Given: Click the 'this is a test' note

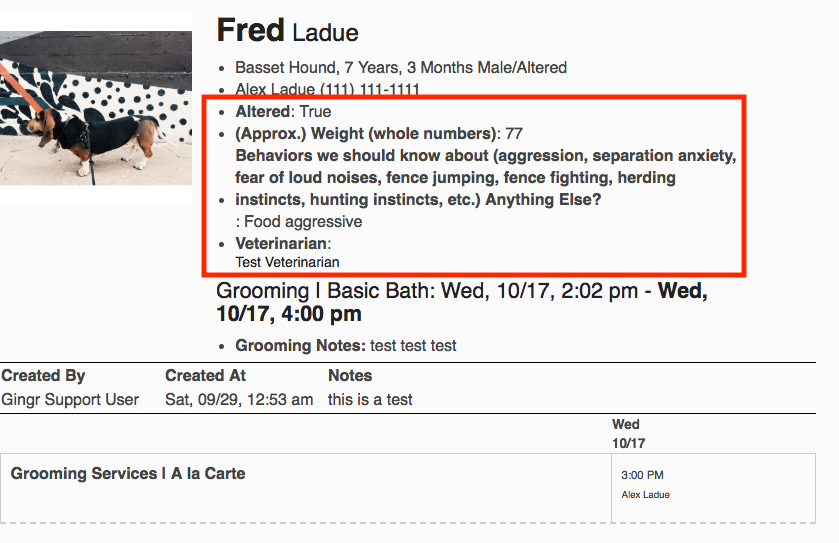Looking at the screenshot, I should (370, 400).
